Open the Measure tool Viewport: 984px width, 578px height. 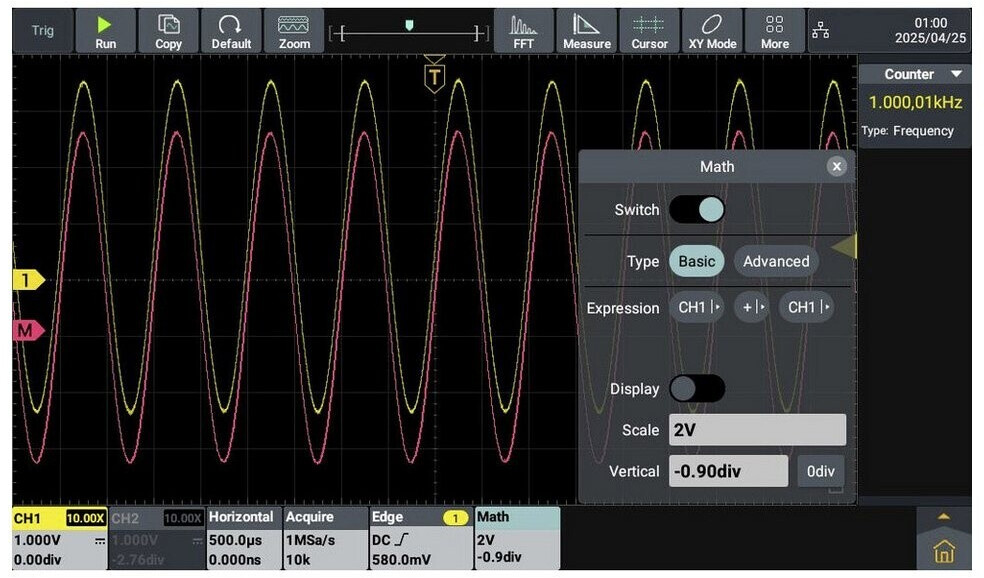point(586,31)
